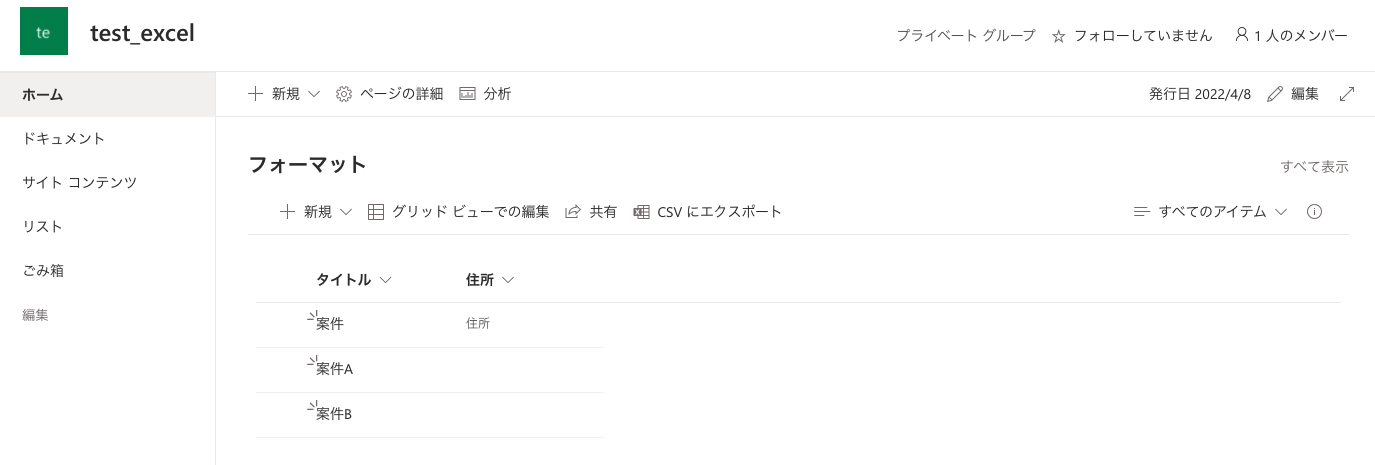Viewport: 1375px width, 465px height.
Task: Click the star icon to follow site
Action: pos(1059,36)
